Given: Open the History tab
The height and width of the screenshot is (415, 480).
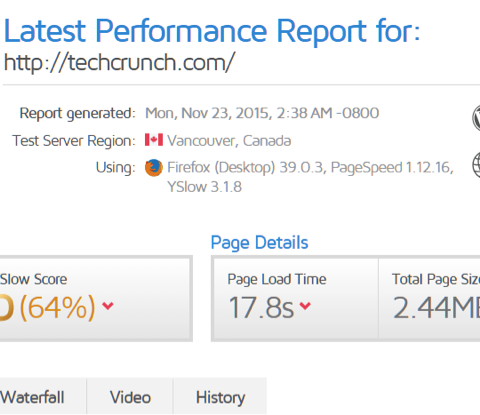Looking at the screenshot, I should coord(220,396).
